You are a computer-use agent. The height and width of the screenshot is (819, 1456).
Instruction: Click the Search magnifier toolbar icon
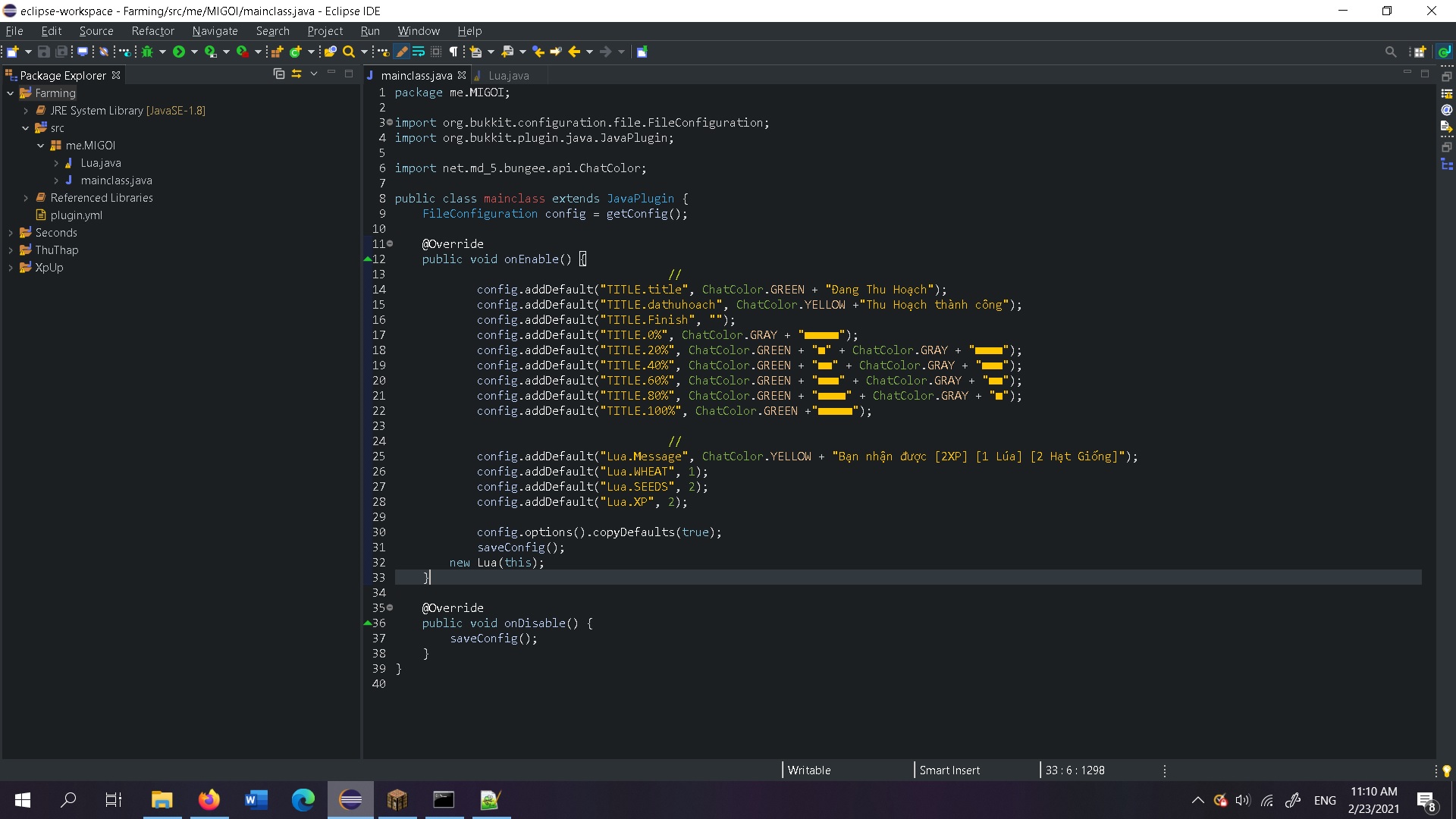point(348,52)
